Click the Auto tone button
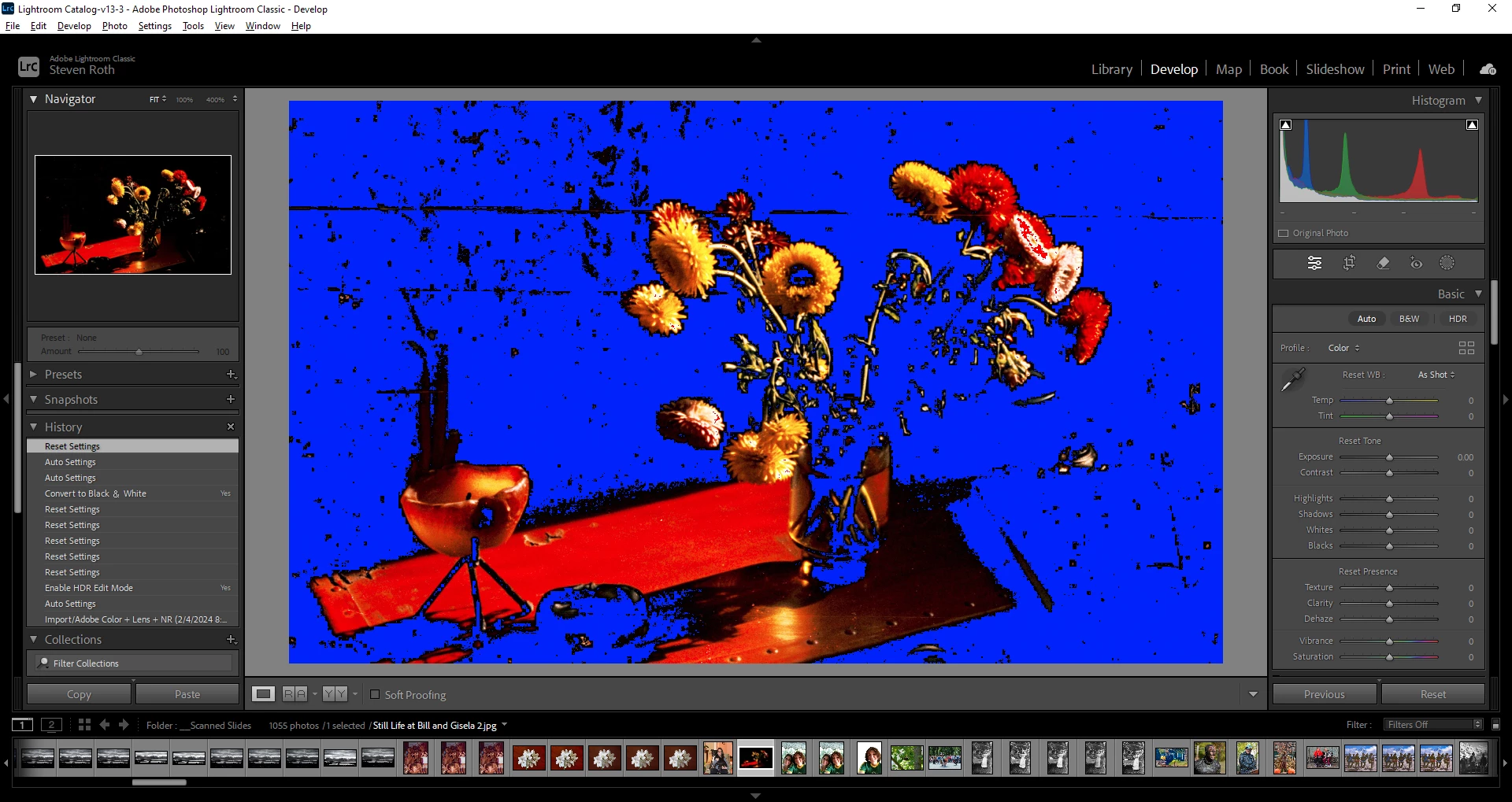 click(x=1366, y=319)
